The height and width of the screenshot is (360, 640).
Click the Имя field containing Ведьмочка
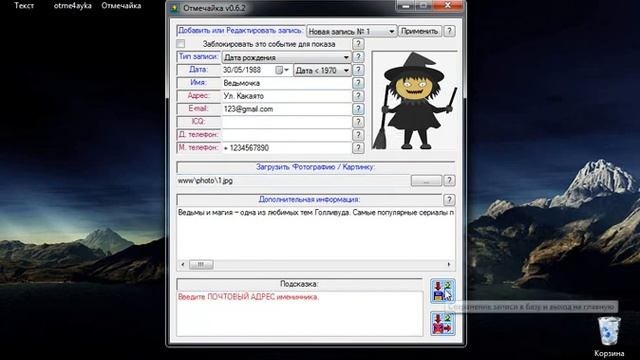coord(287,83)
